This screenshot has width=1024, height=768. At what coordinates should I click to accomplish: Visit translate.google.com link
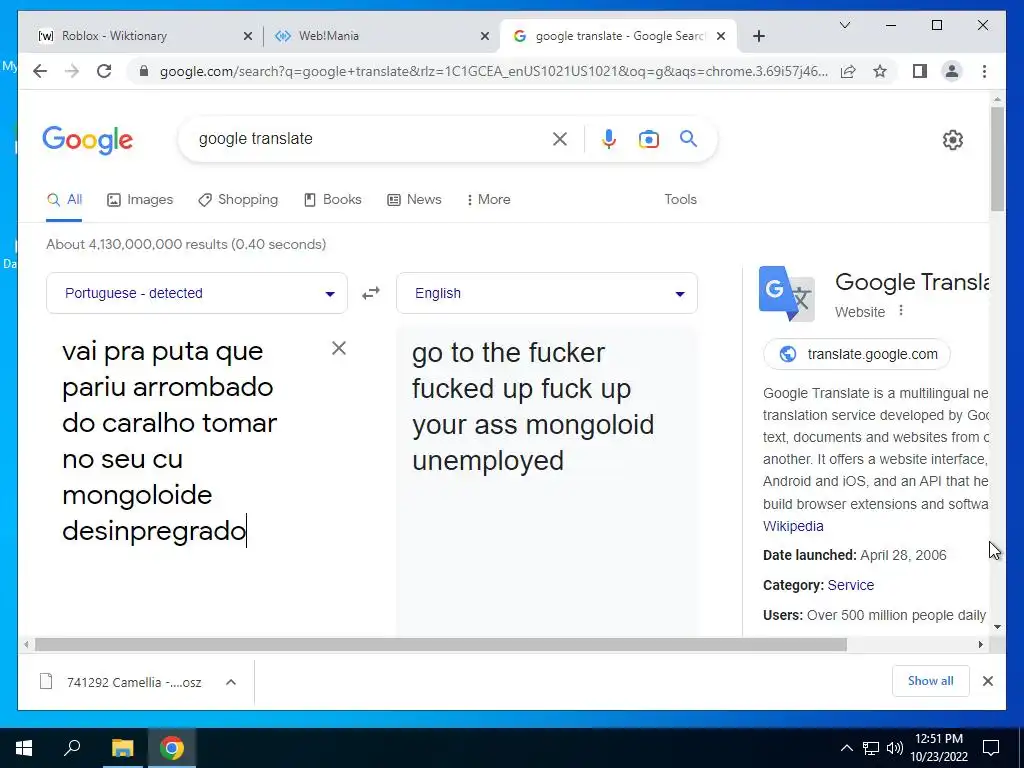[857, 354]
